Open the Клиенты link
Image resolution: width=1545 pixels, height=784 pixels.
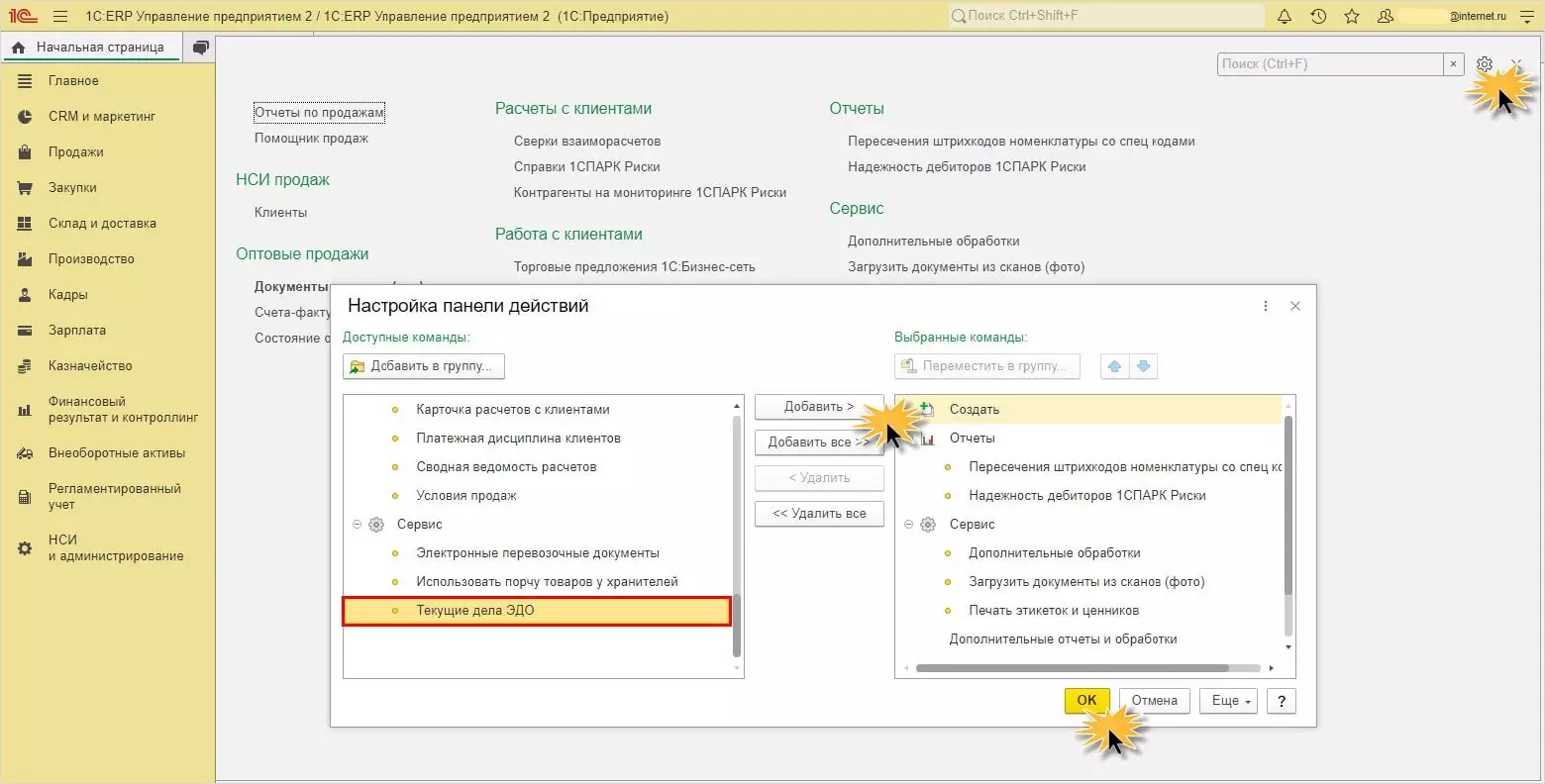[x=280, y=213]
